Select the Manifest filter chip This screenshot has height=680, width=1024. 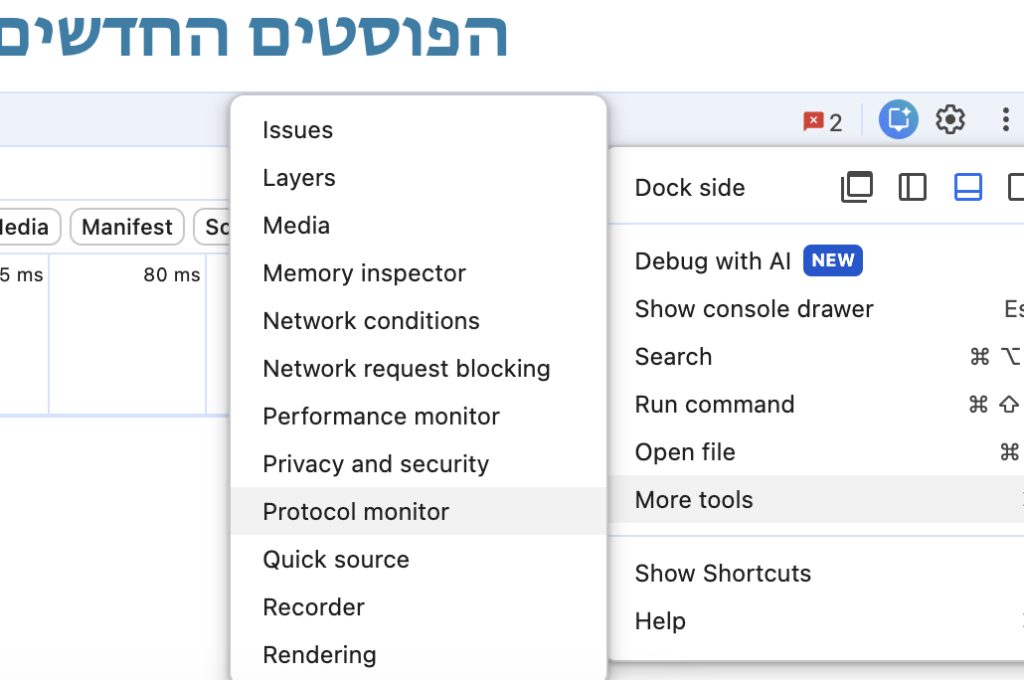pyautogui.click(x=127, y=227)
